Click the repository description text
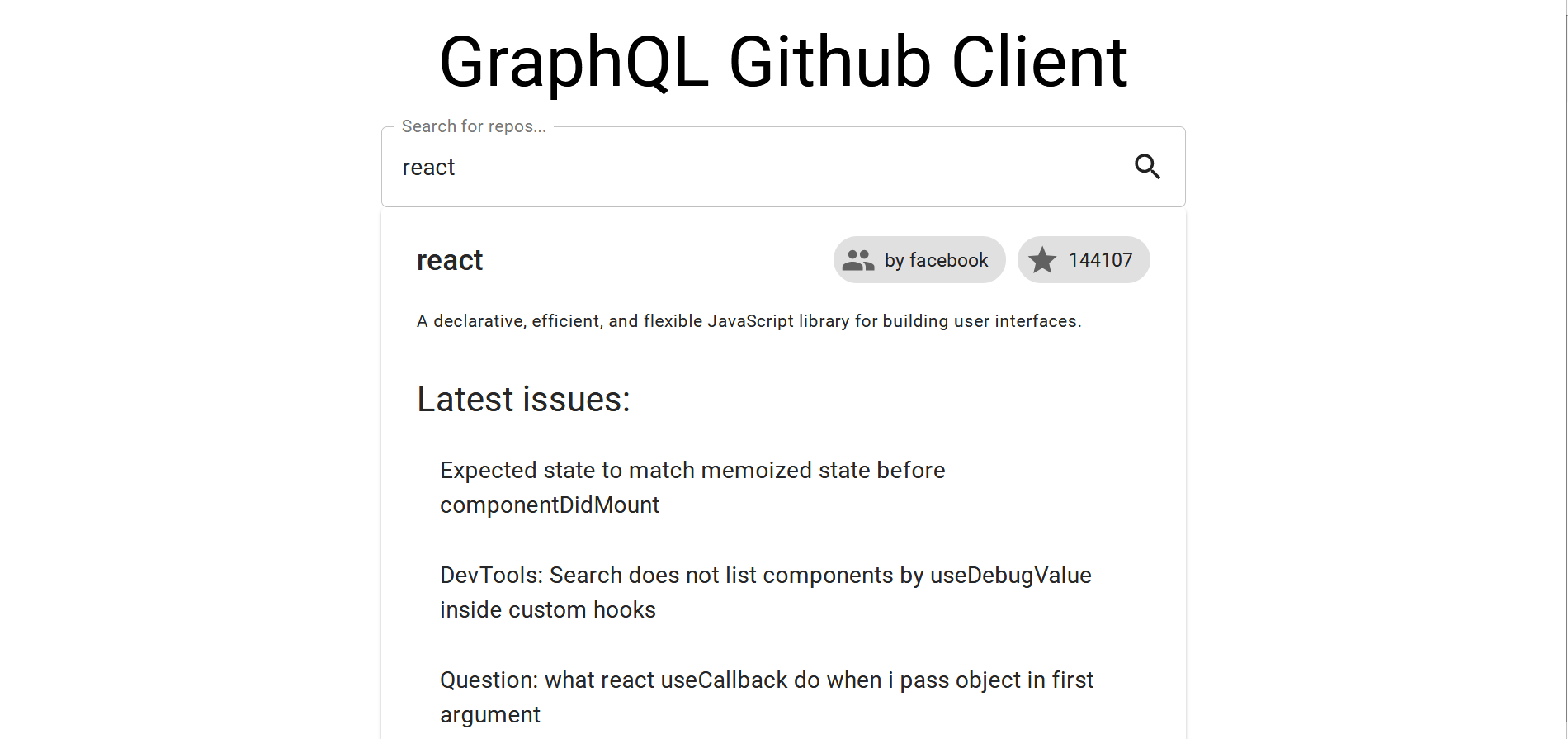Viewport: 1568px width, 739px height. pyautogui.click(x=749, y=321)
